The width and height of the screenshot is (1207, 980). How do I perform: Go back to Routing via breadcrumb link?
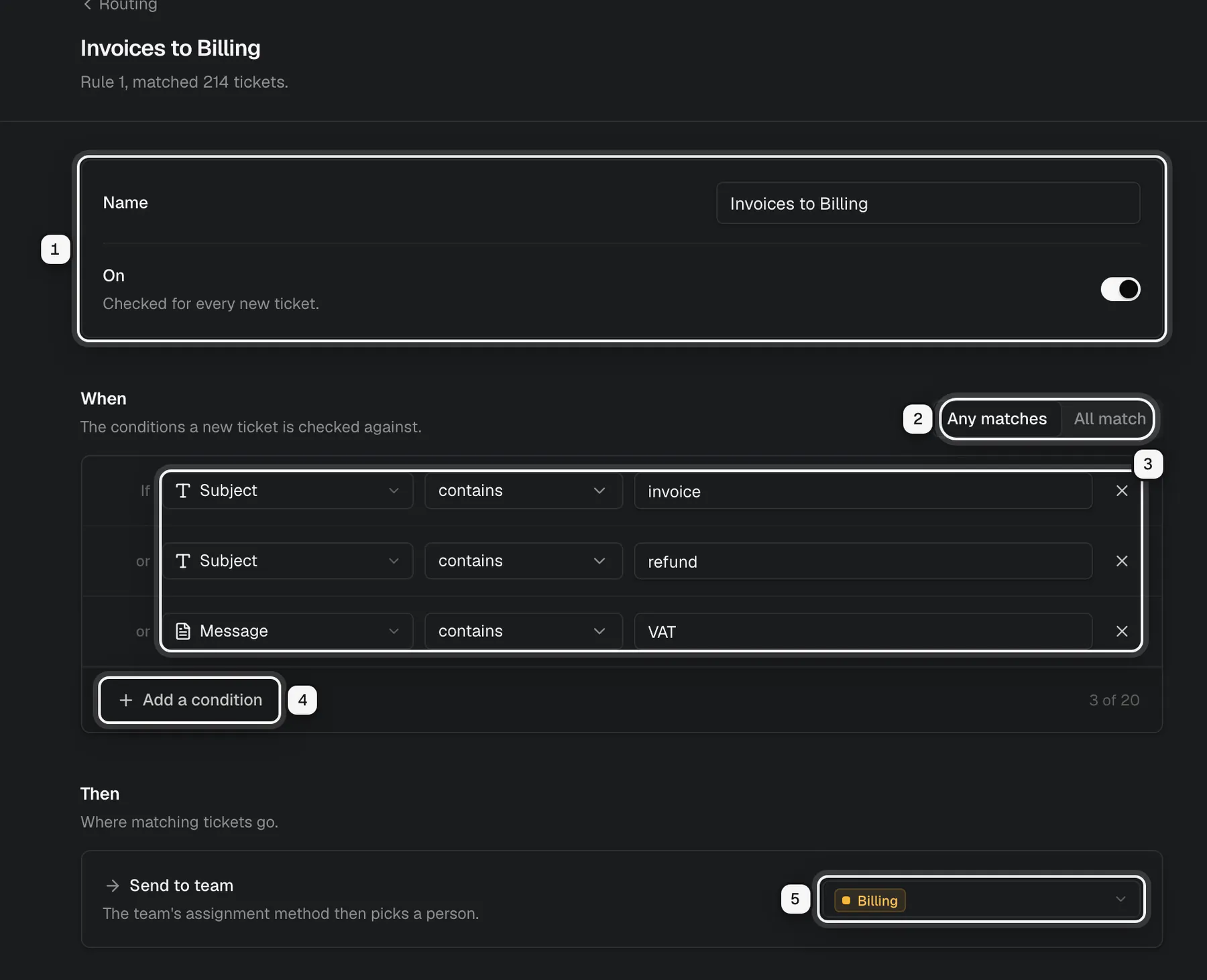tap(120, 5)
